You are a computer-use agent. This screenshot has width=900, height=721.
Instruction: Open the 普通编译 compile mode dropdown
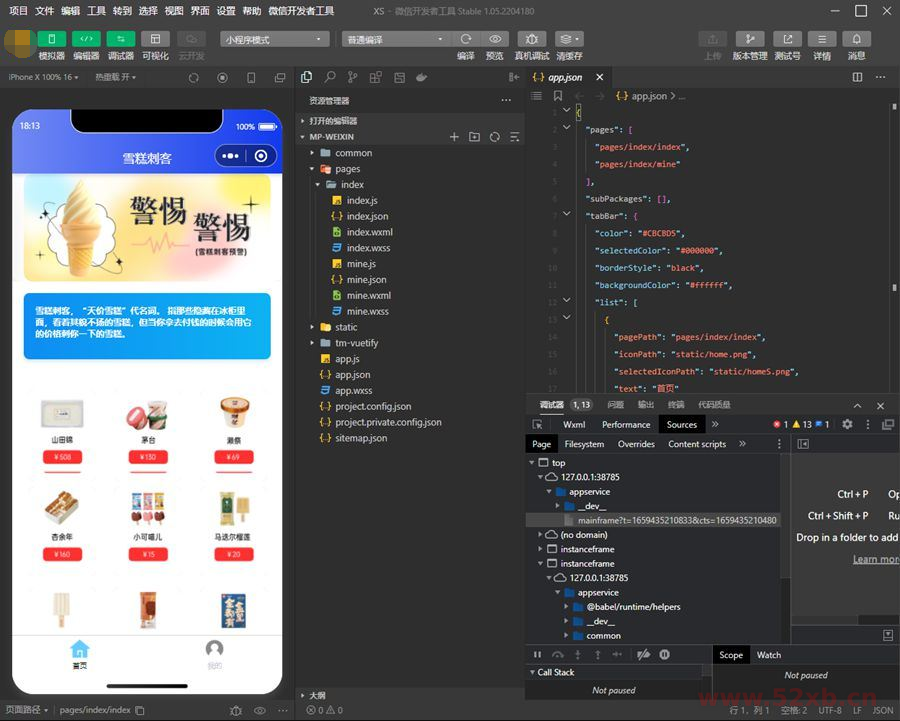[x=398, y=38]
